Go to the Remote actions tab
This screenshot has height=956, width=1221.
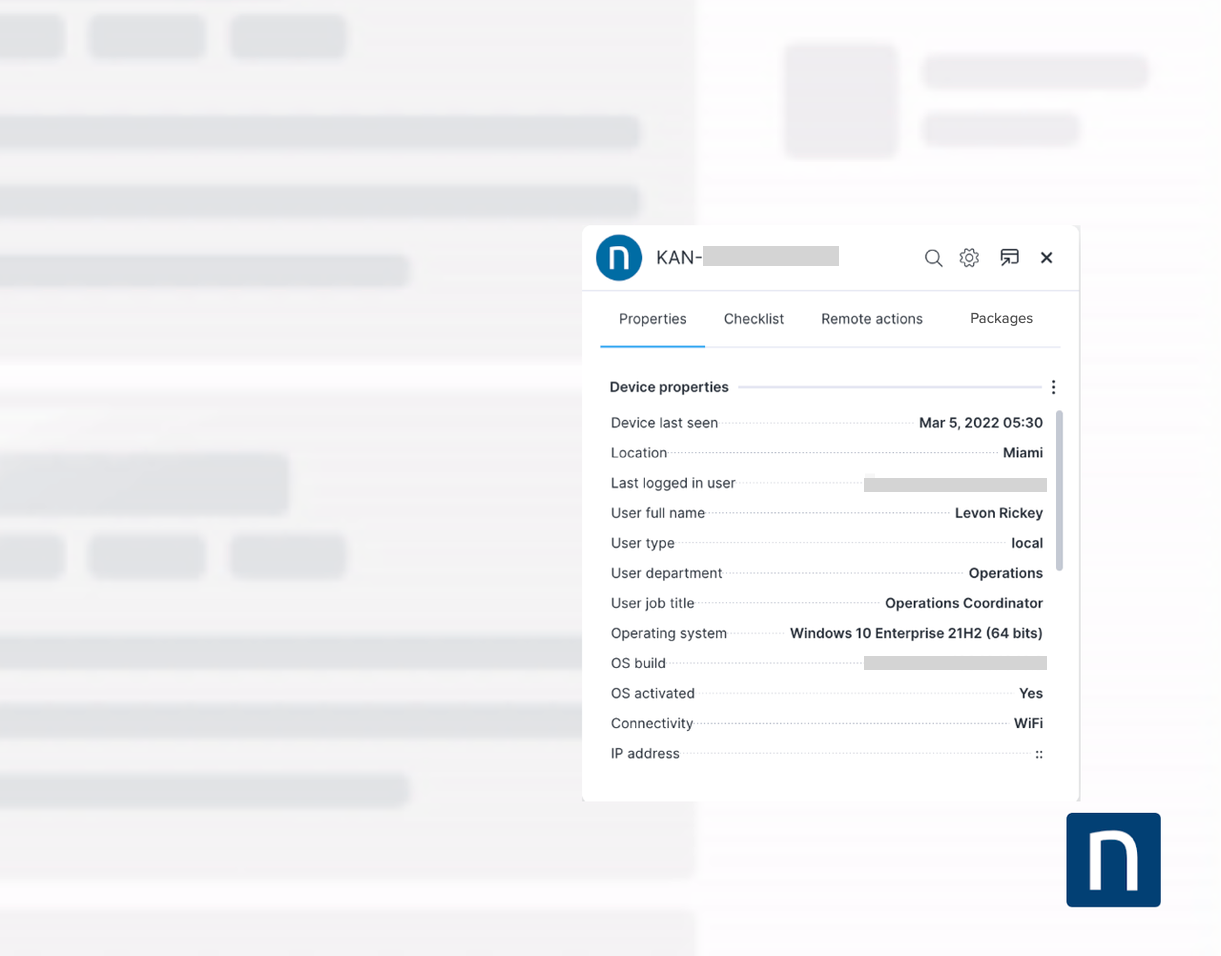[x=871, y=319]
